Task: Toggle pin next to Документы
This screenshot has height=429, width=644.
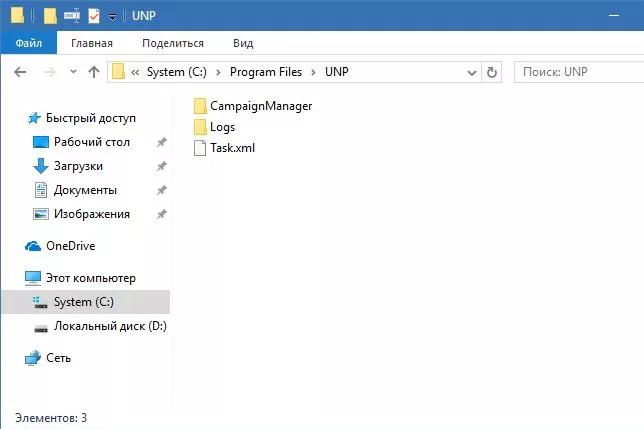Action: pos(161,190)
